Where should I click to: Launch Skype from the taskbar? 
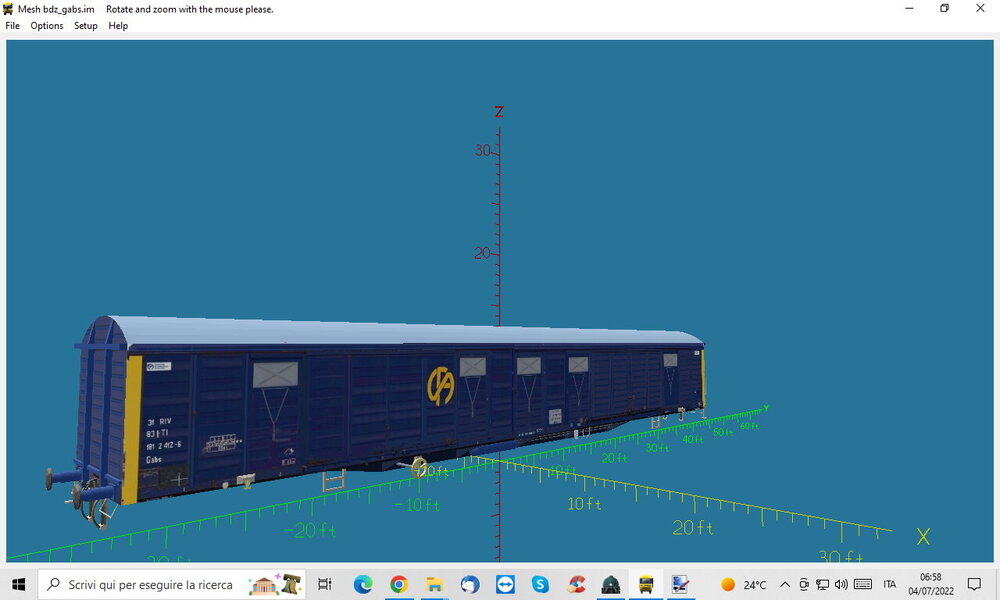point(540,584)
